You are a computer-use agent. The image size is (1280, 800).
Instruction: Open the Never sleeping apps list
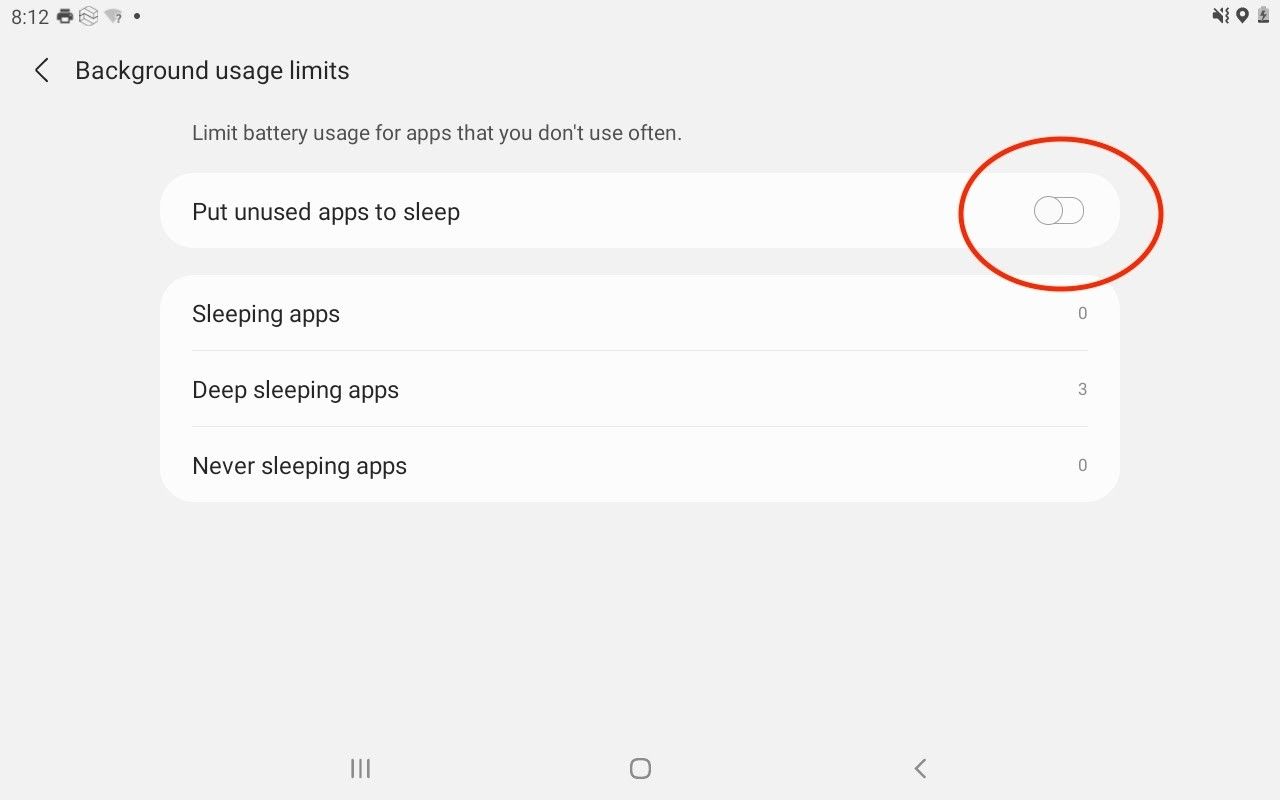tap(640, 465)
